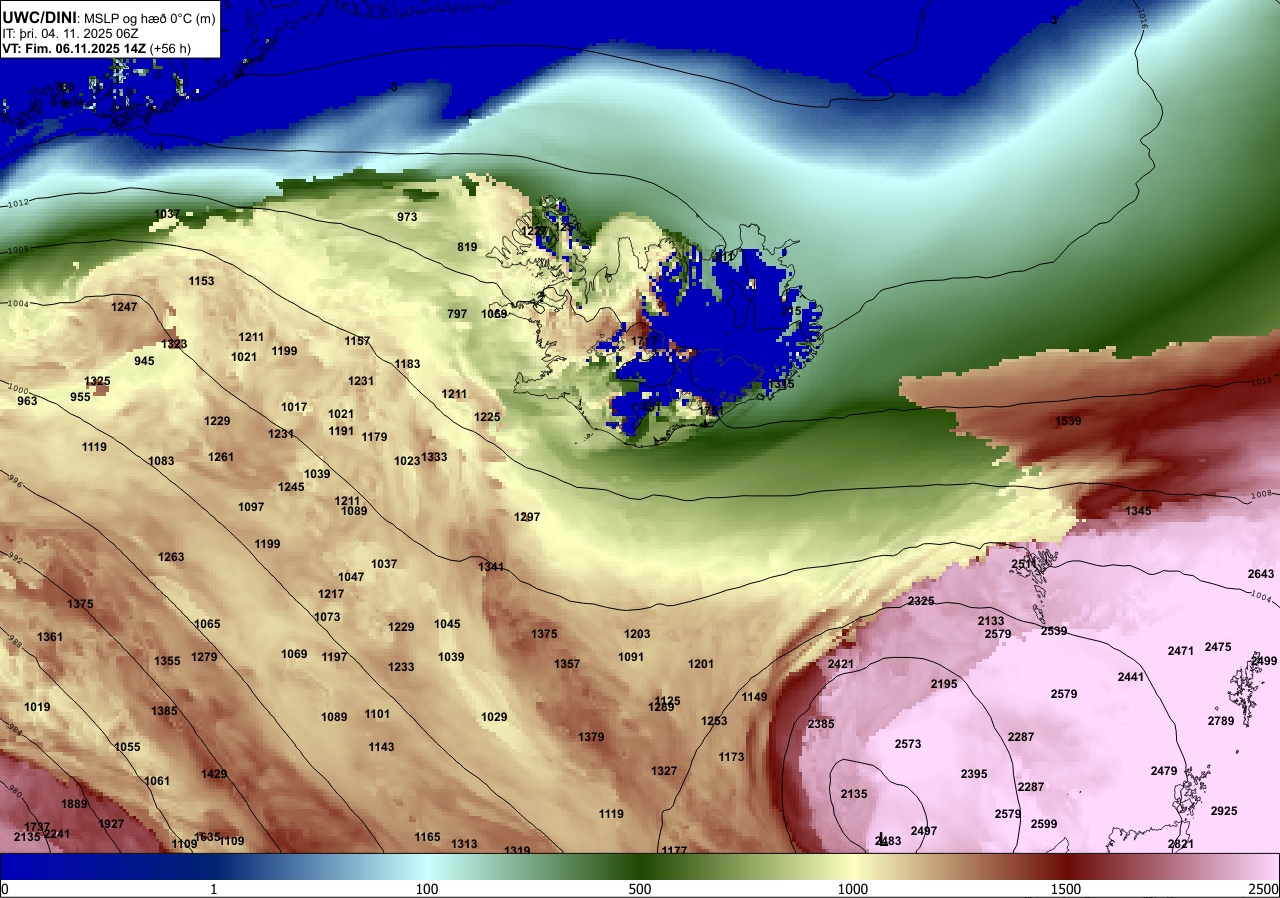This screenshot has width=1280, height=898.
Task: Pick the map value 1157
Action: click(x=357, y=341)
